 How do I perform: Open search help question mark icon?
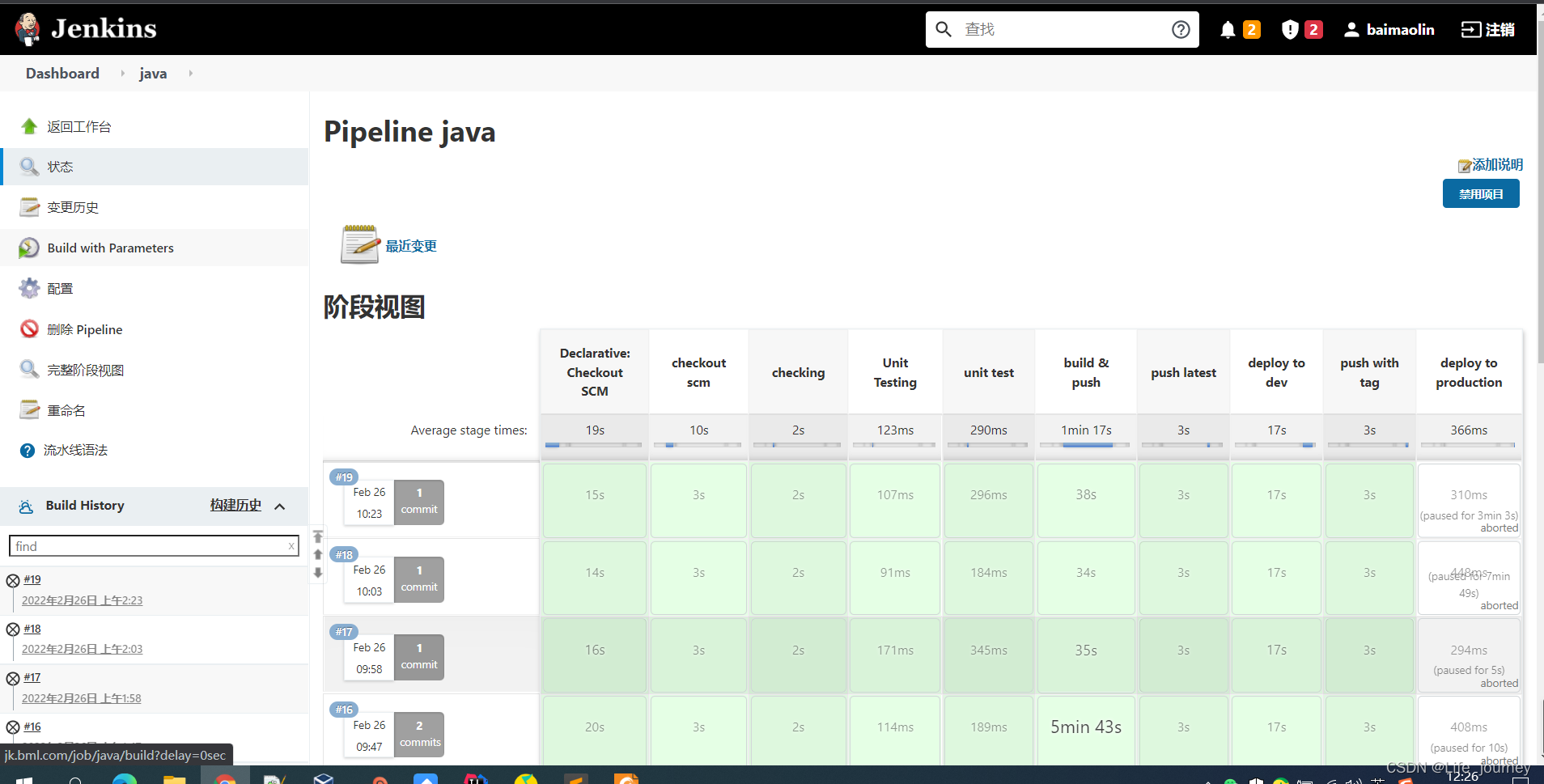point(1181,30)
